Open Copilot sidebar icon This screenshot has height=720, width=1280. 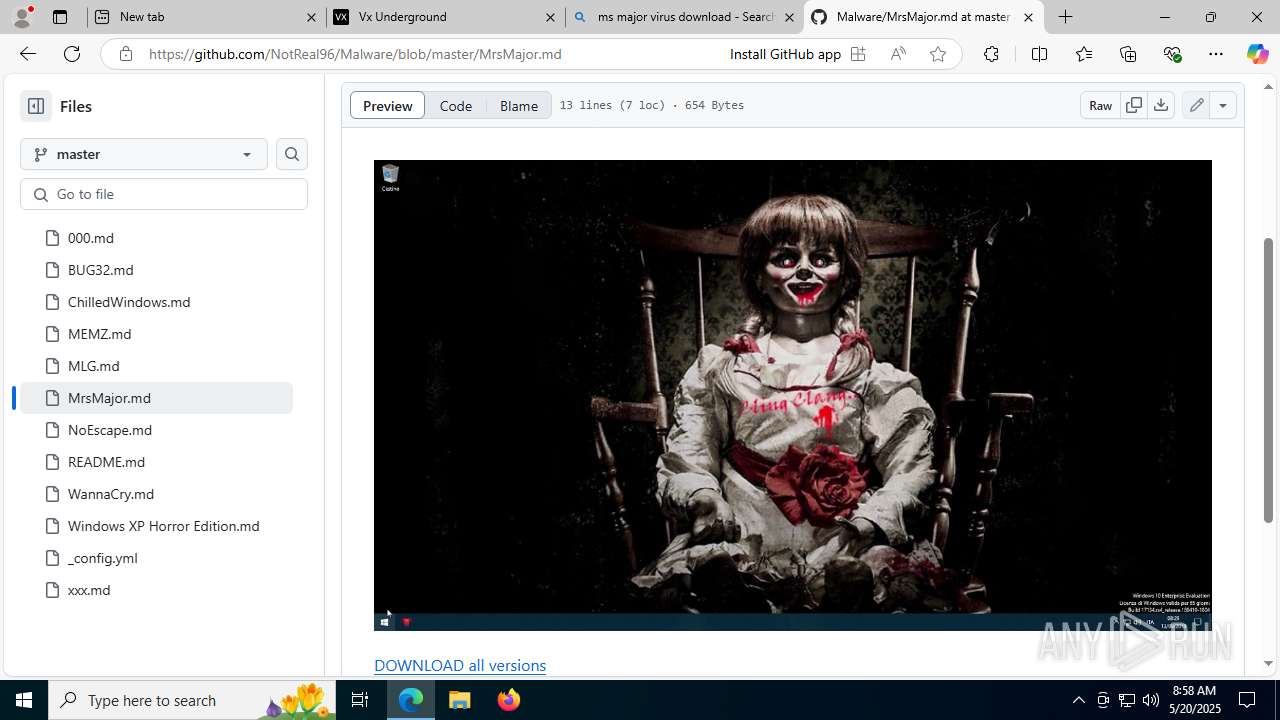click(1257, 54)
